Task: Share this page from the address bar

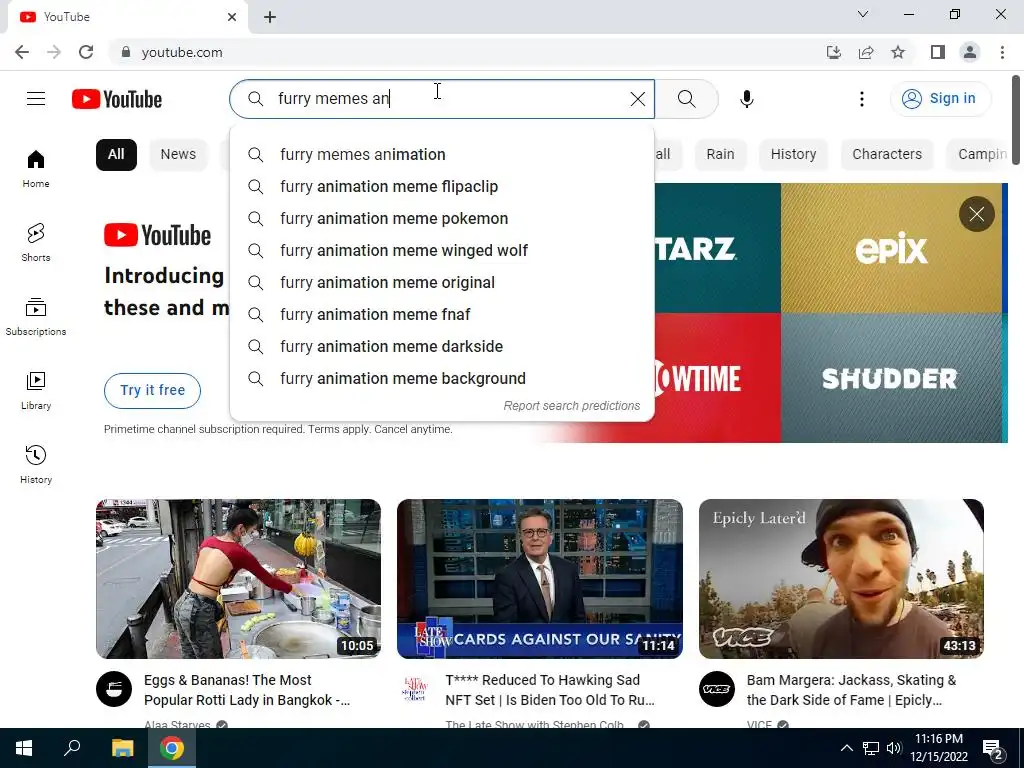Action: [866, 52]
